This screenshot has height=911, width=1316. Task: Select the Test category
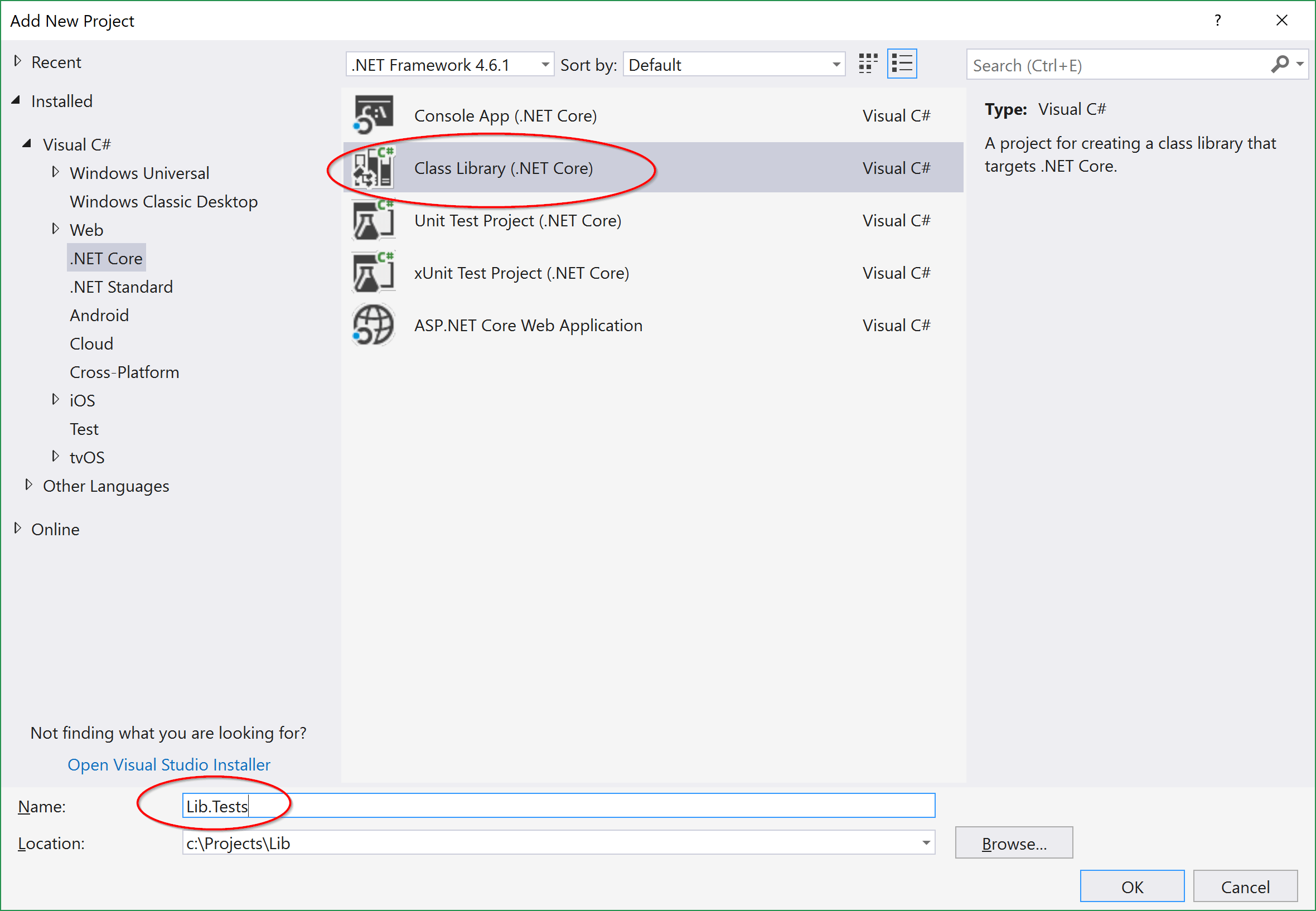pos(84,429)
